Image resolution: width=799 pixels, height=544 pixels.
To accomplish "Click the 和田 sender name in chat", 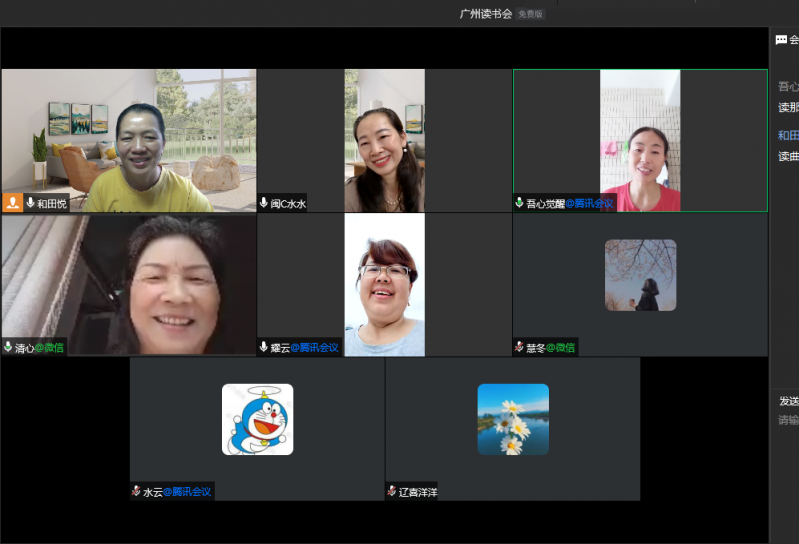I will (788, 135).
